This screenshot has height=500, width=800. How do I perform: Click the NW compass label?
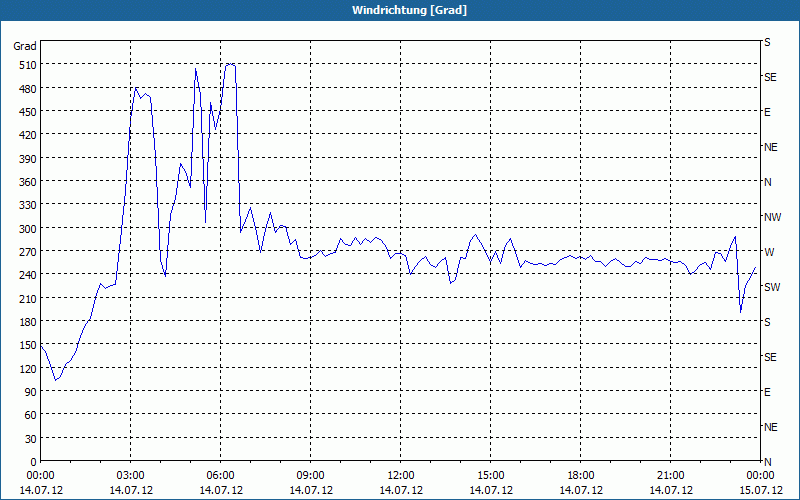772,217
